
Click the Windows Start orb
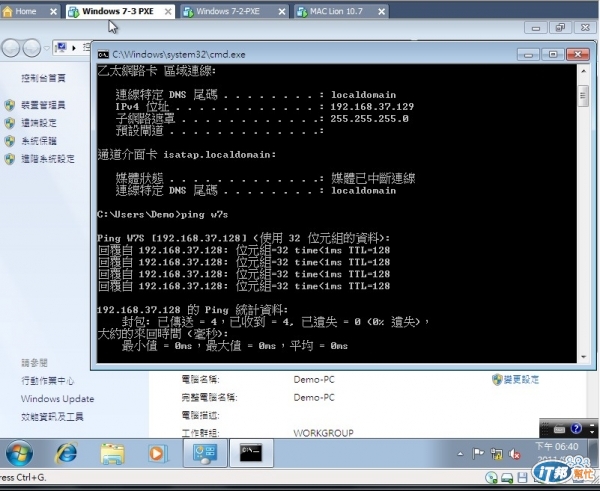pyautogui.click(x=19, y=453)
